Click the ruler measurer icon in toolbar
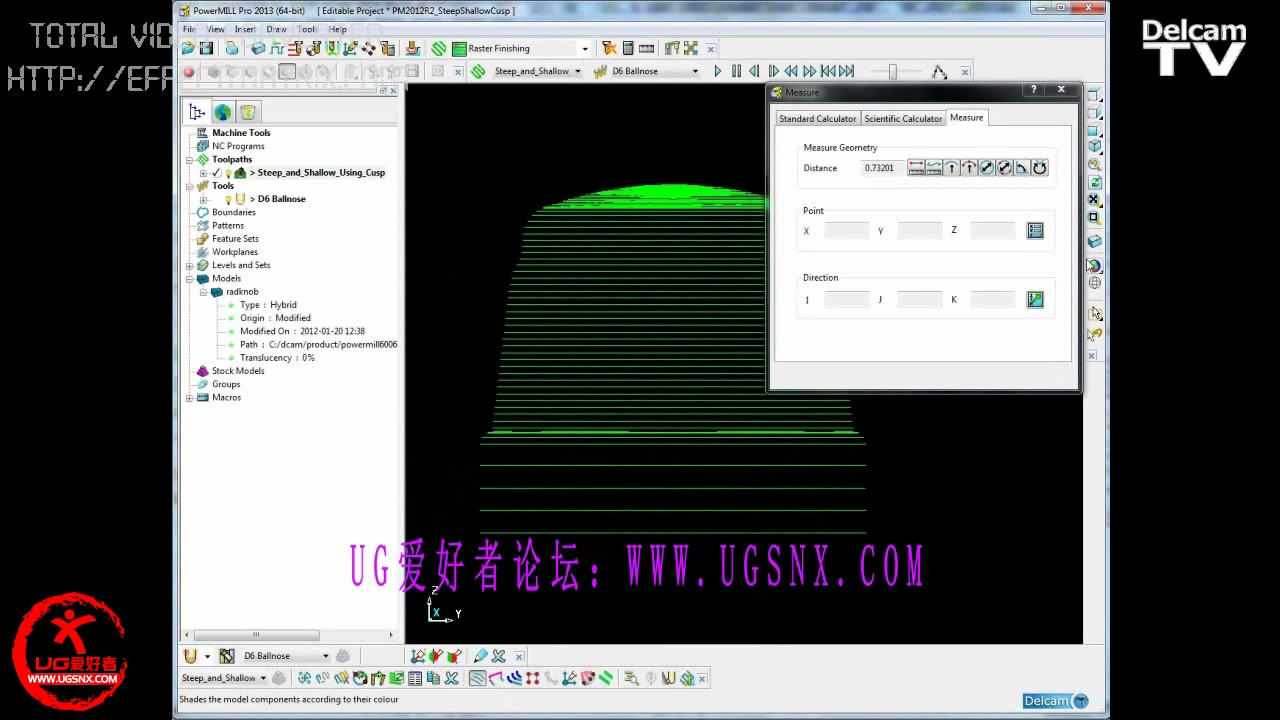Viewport: 1280px width, 720px height. 646,48
